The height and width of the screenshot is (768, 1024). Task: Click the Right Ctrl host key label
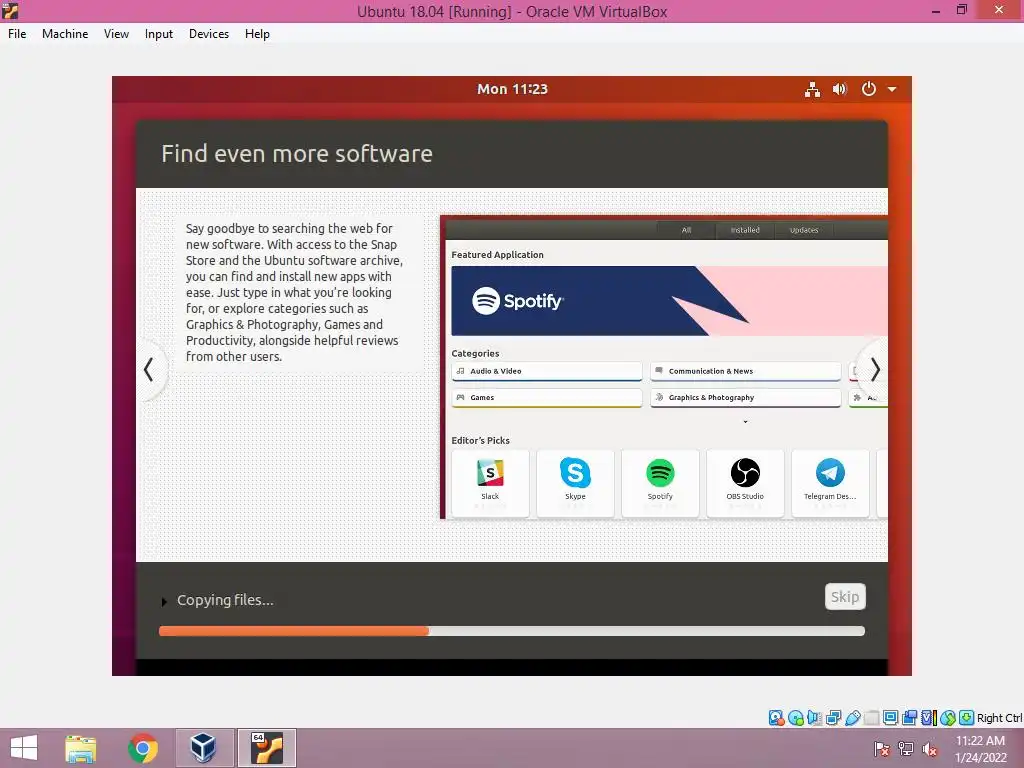pyautogui.click(x=999, y=718)
